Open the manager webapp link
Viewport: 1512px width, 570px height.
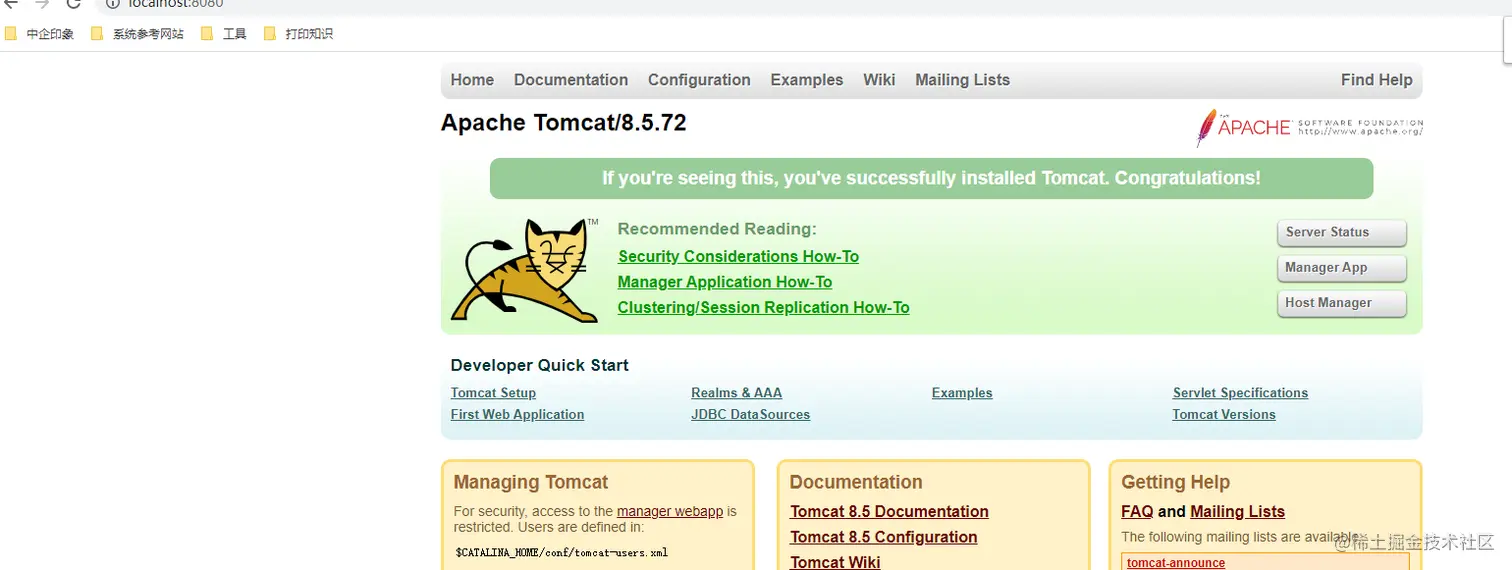(670, 511)
